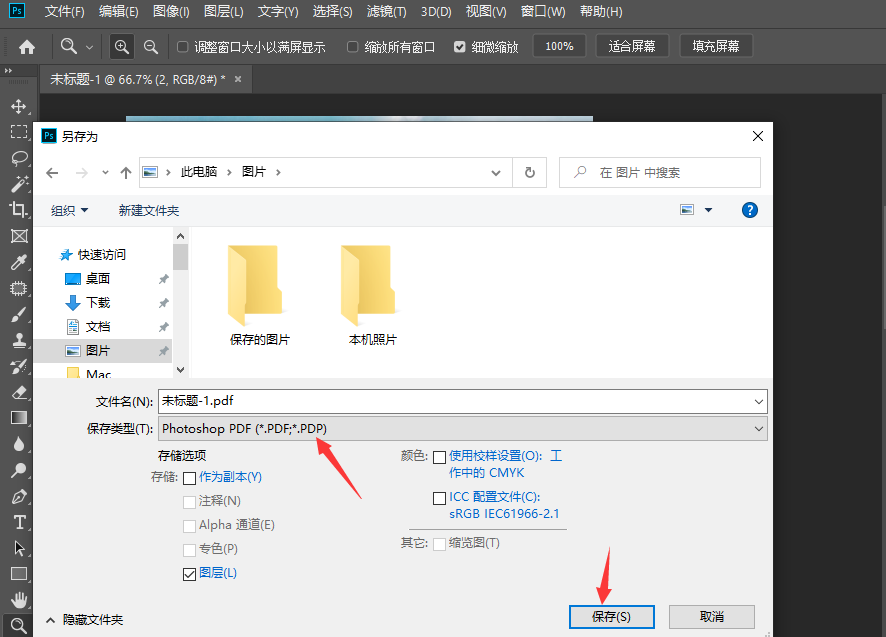Screen dimensions: 886x637
Task: Open the 滤镜(T) menu
Action: (386, 11)
